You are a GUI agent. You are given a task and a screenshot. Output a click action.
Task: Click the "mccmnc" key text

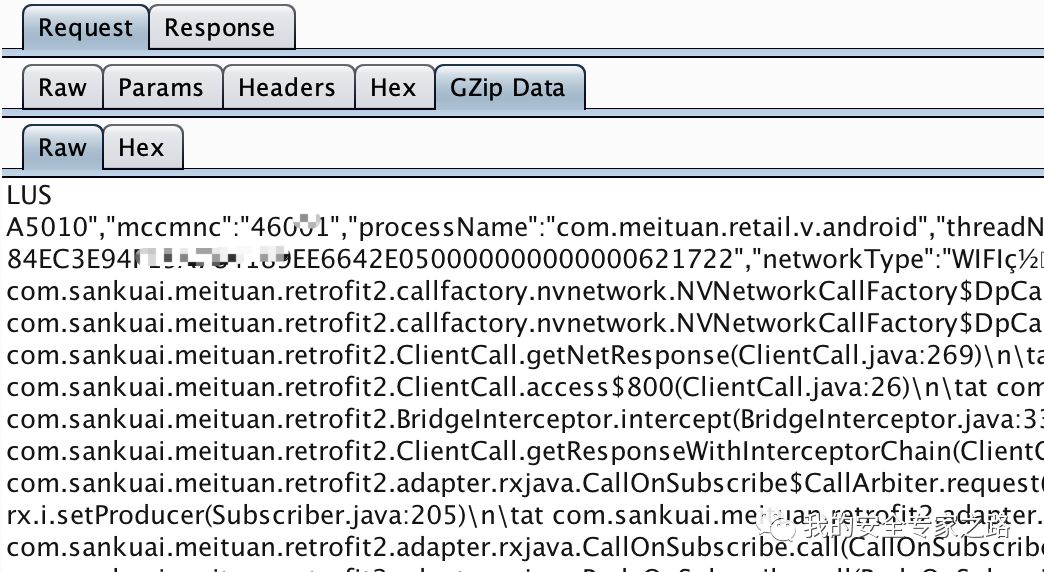pos(169,228)
